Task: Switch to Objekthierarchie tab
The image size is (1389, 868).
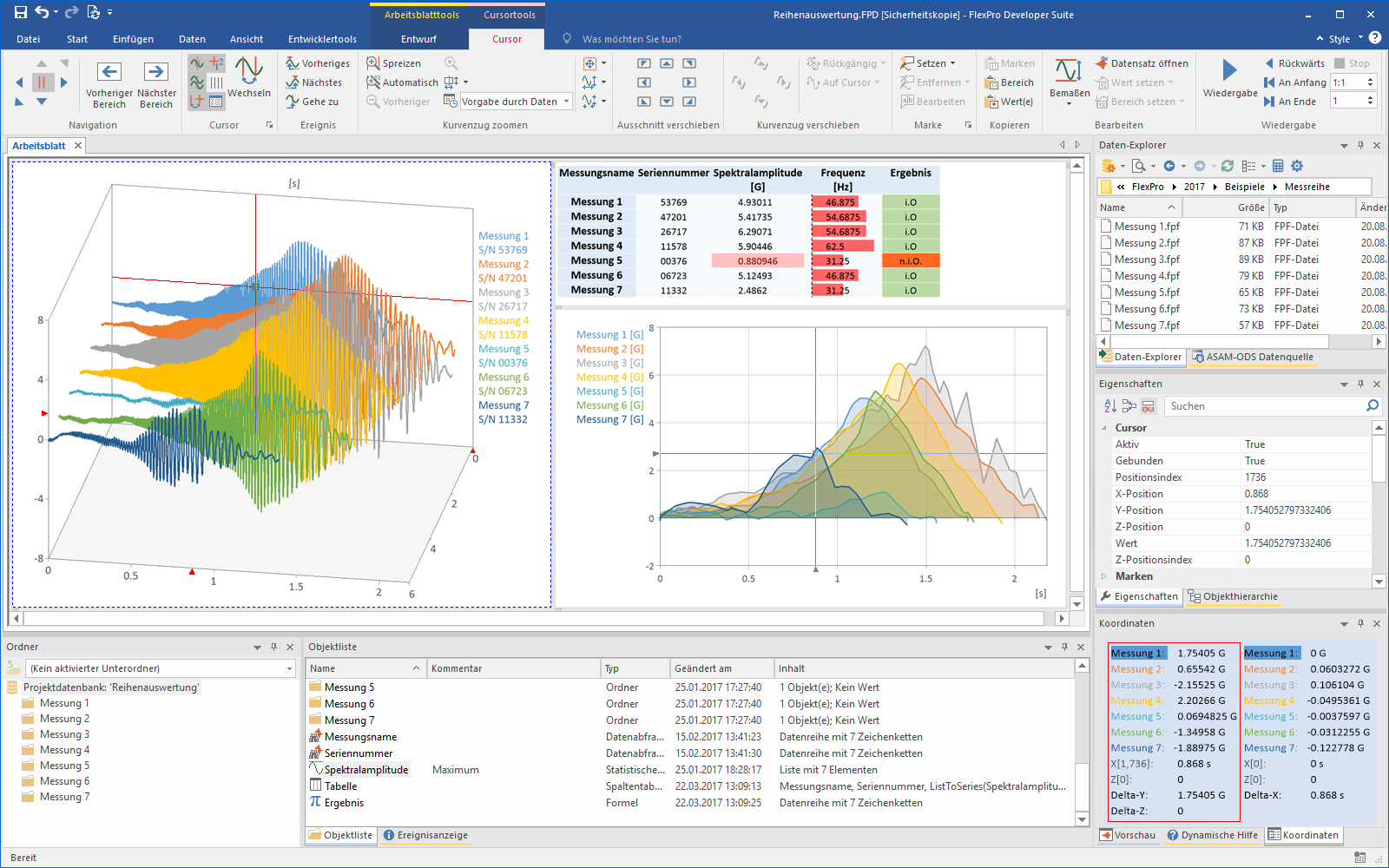Action: tap(1233, 596)
